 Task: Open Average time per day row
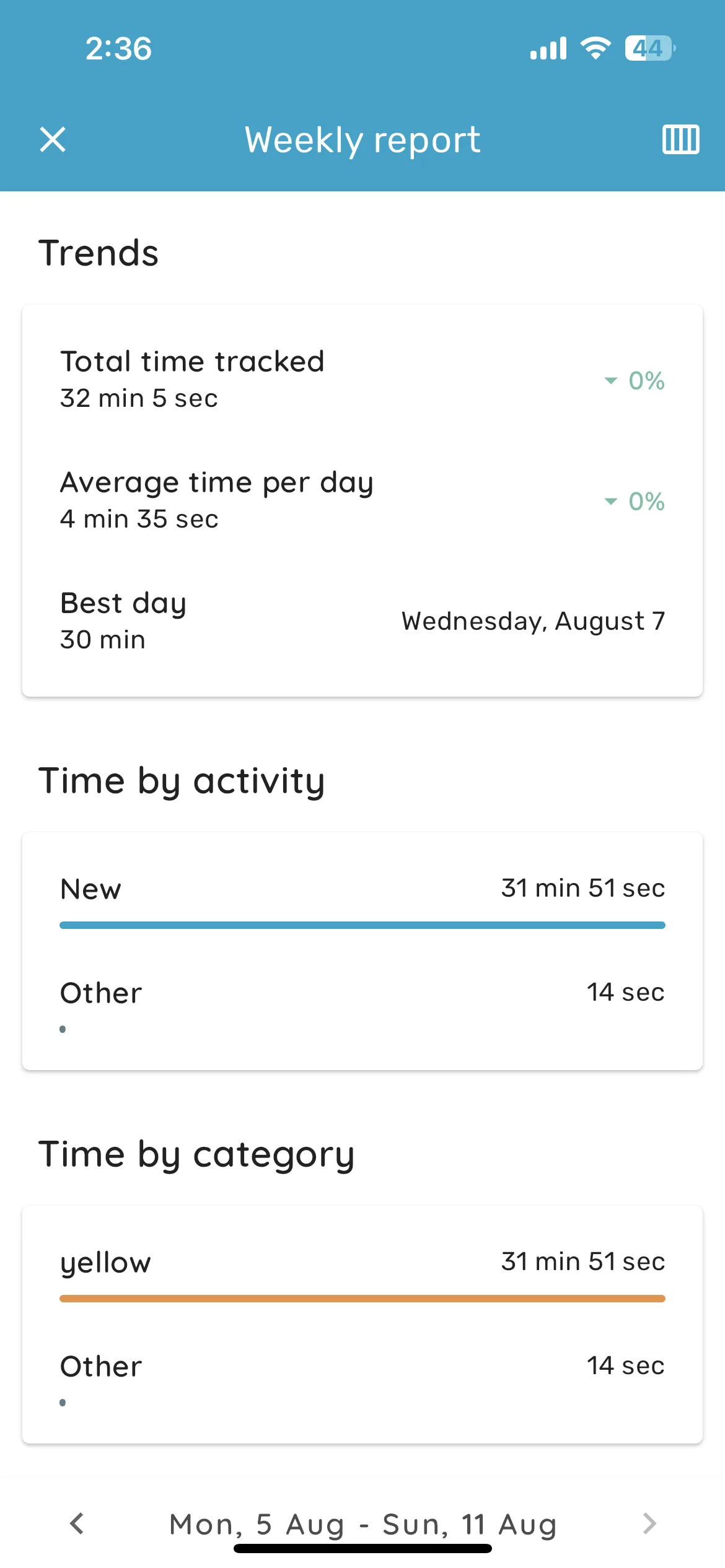coord(362,500)
